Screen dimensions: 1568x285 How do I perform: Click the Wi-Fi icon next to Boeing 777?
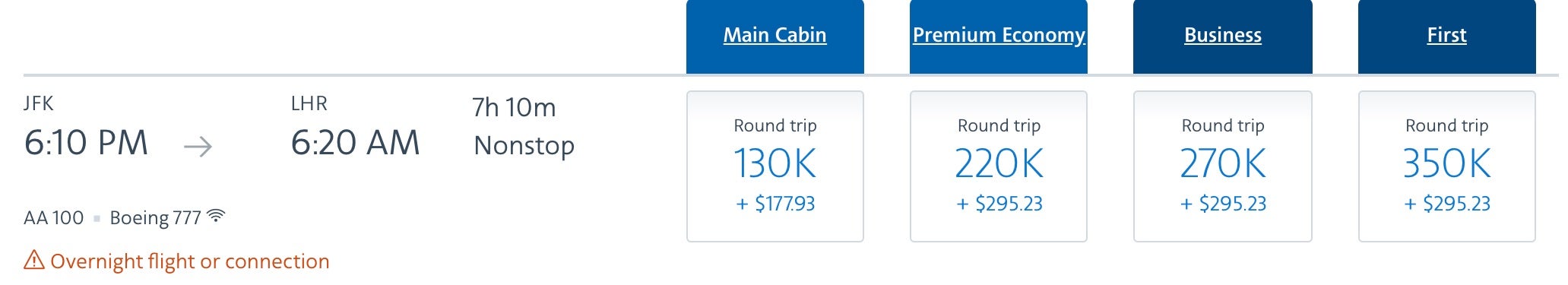217,216
